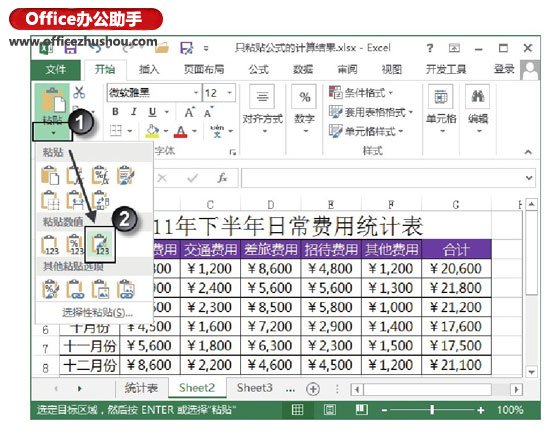This screenshot has height=434, width=560.
Task: Click the Decrease Font Size icon
Action: click(x=209, y=112)
